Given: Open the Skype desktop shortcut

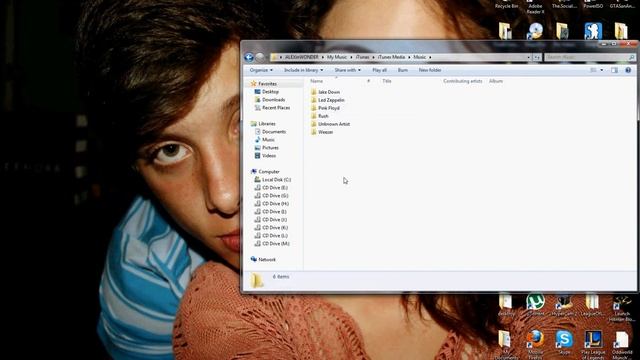Looking at the screenshot, I should pos(564,342).
